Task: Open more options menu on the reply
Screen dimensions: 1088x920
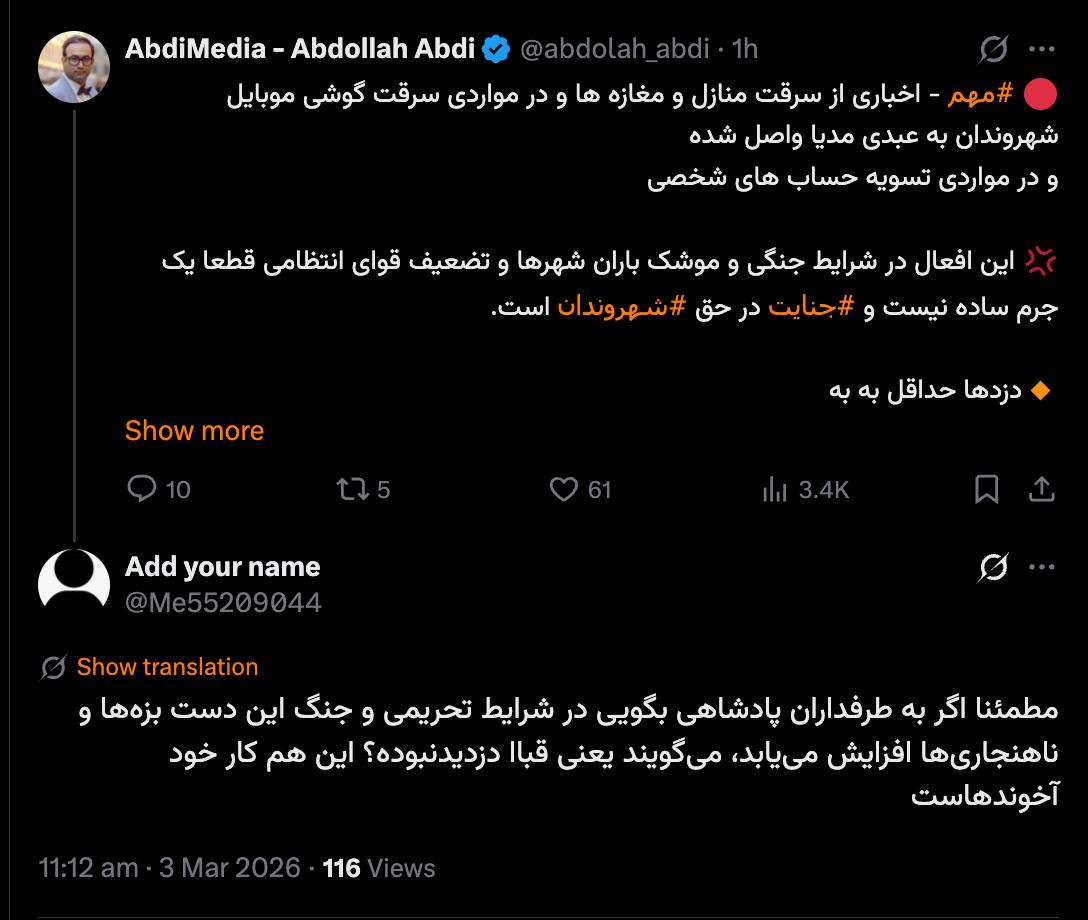Action: (1042, 567)
